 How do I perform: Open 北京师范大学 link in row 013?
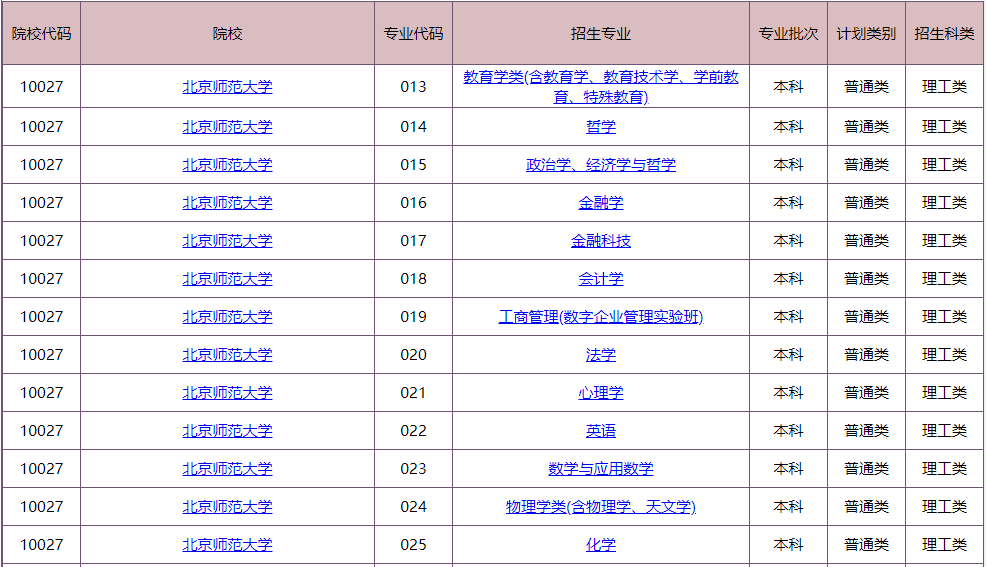tap(227, 87)
